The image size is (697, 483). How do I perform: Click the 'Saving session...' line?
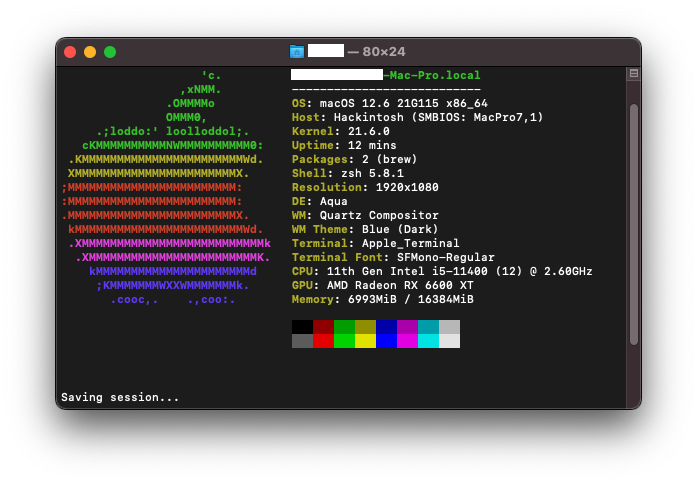[x=120, y=397]
